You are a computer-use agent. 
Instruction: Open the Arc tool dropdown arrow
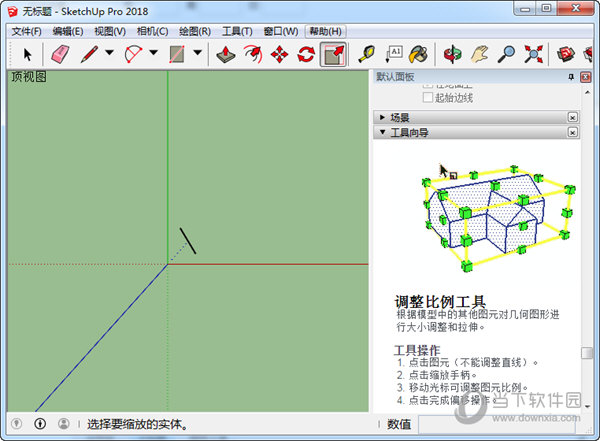pos(153,52)
